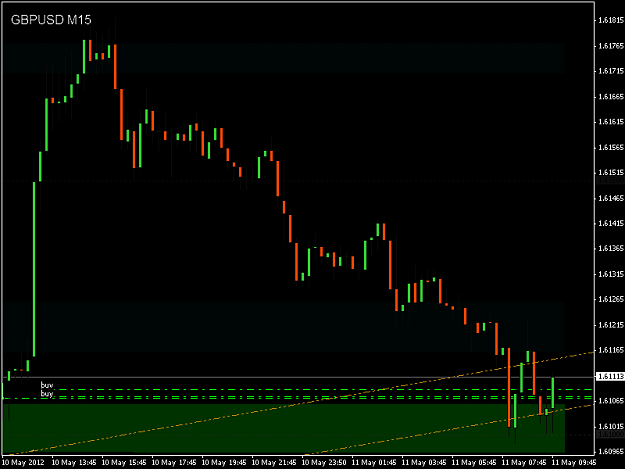The height and width of the screenshot is (469, 625).
Task: Click the GBPUSD M15 chart title
Action: click(51, 20)
